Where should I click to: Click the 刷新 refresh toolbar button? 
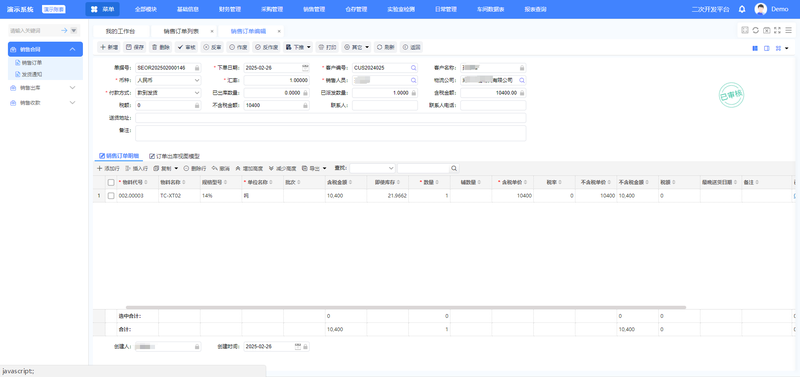[x=386, y=47]
